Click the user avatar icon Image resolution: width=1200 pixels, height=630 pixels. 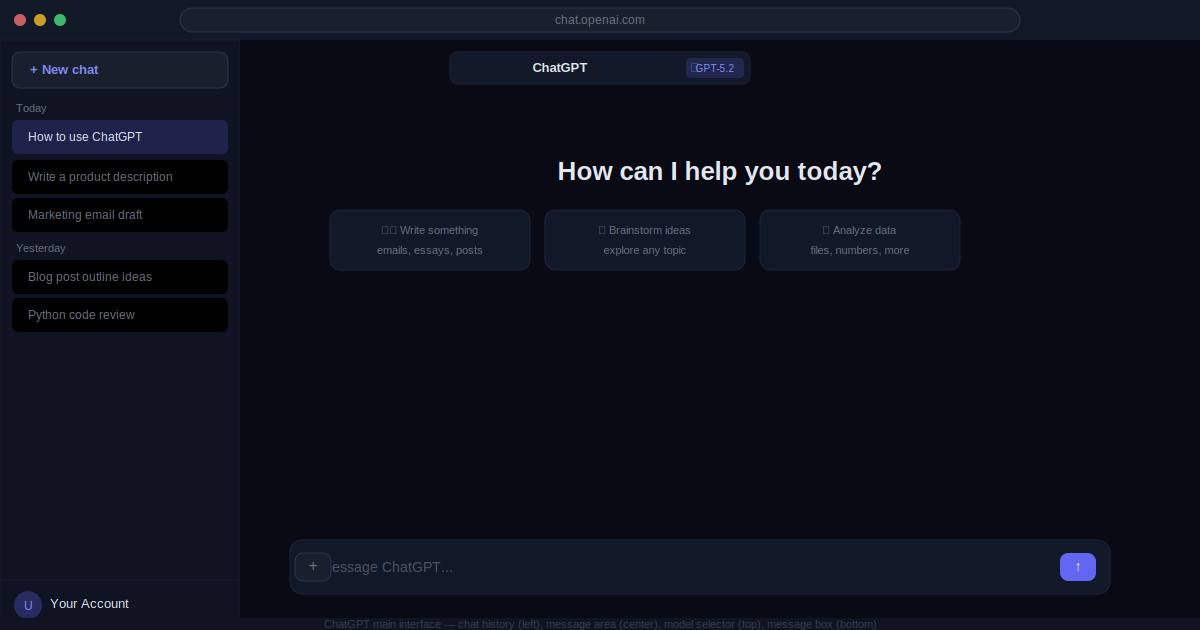[28, 604]
